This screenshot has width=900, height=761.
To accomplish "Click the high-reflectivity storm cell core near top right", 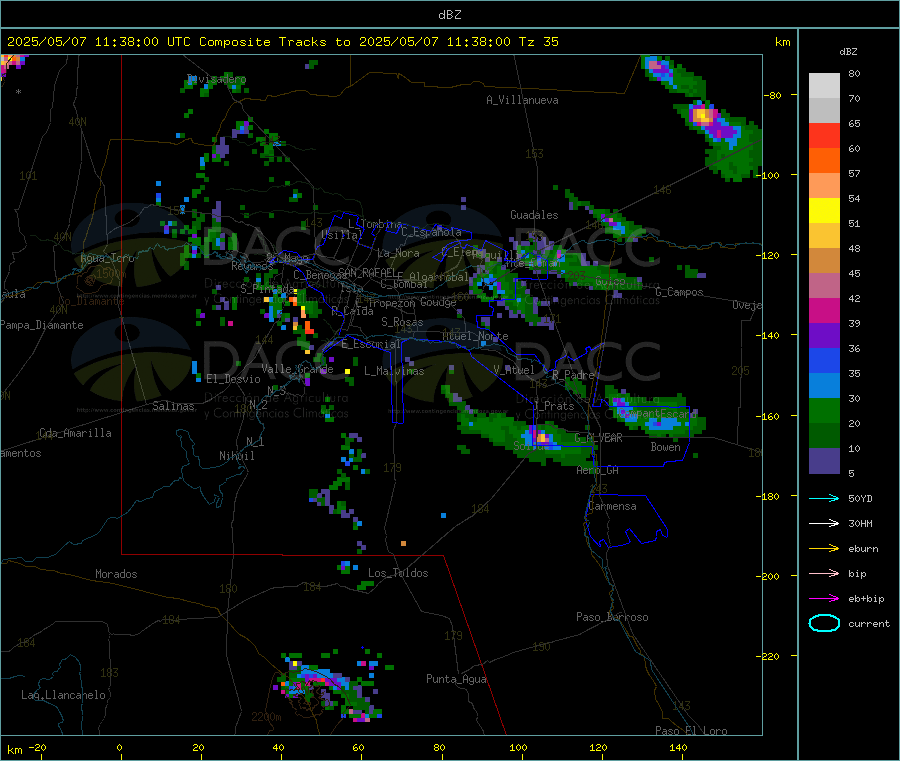I will click(x=702, y=115).
